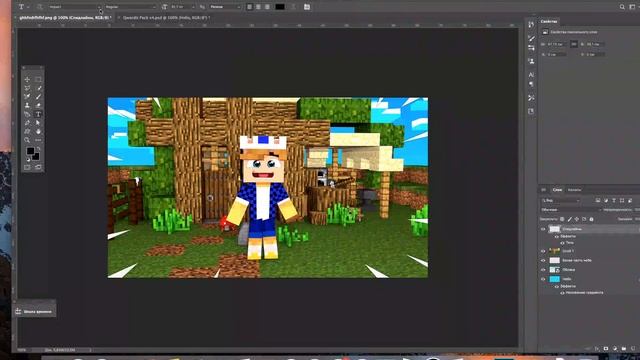Select the Gradient tool
640x360 pixels.
(27, 114)
